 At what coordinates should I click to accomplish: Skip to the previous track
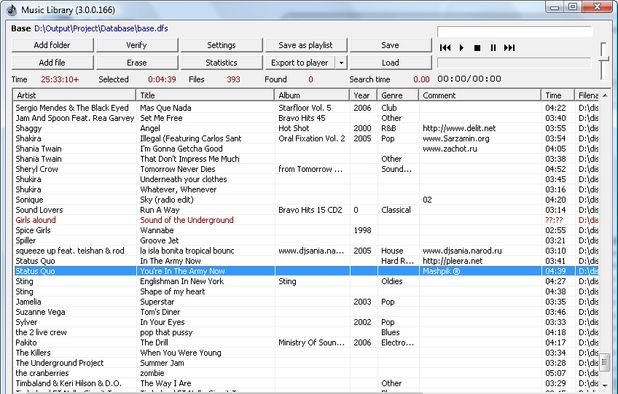pos(445,48)
